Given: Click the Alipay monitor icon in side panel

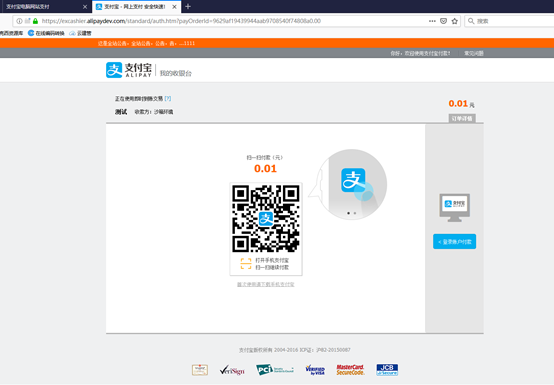Looking at the screenshot, I should (x=454, y=208).
